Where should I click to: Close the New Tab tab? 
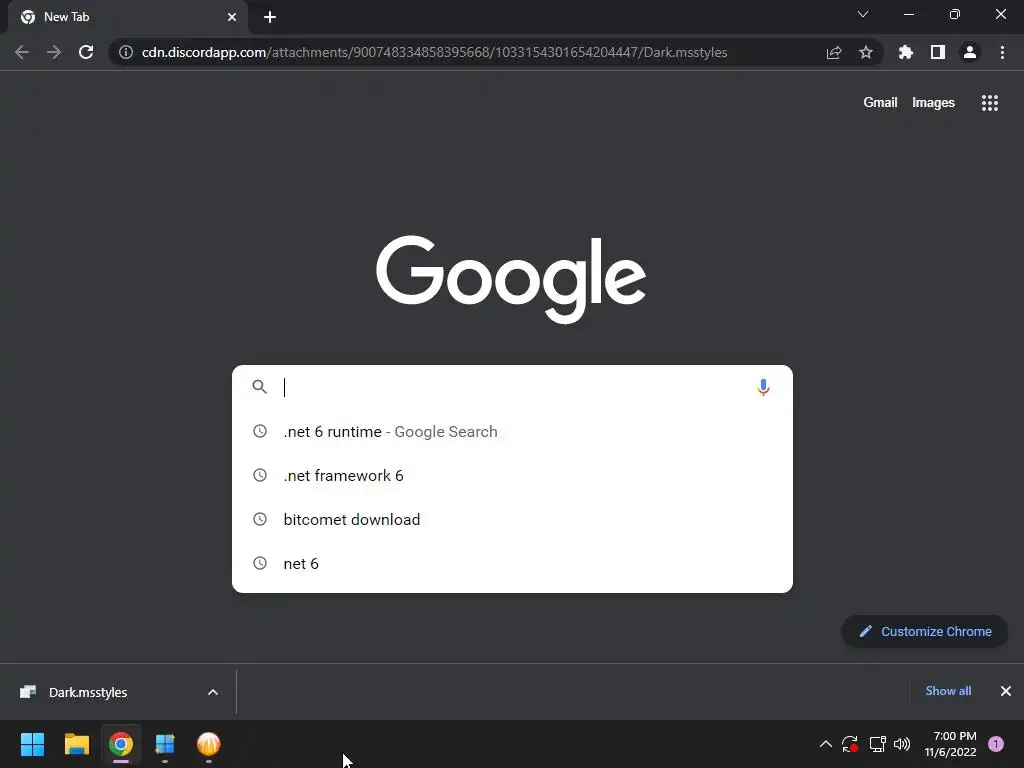232,17
